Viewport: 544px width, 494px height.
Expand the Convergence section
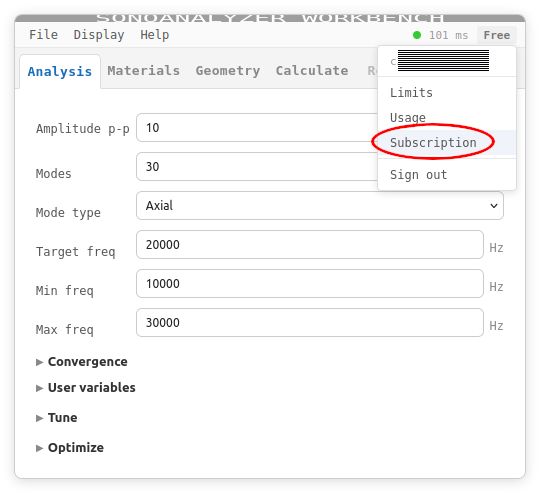point(82,362)
